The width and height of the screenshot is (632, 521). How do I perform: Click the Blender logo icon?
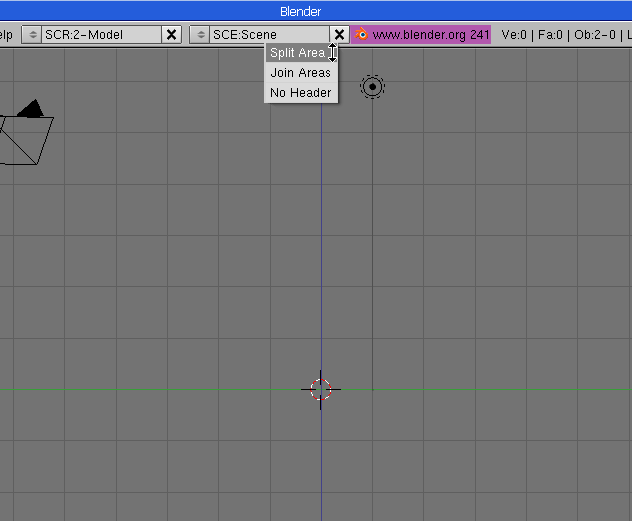pyautogui.click(x=361, y=35)
